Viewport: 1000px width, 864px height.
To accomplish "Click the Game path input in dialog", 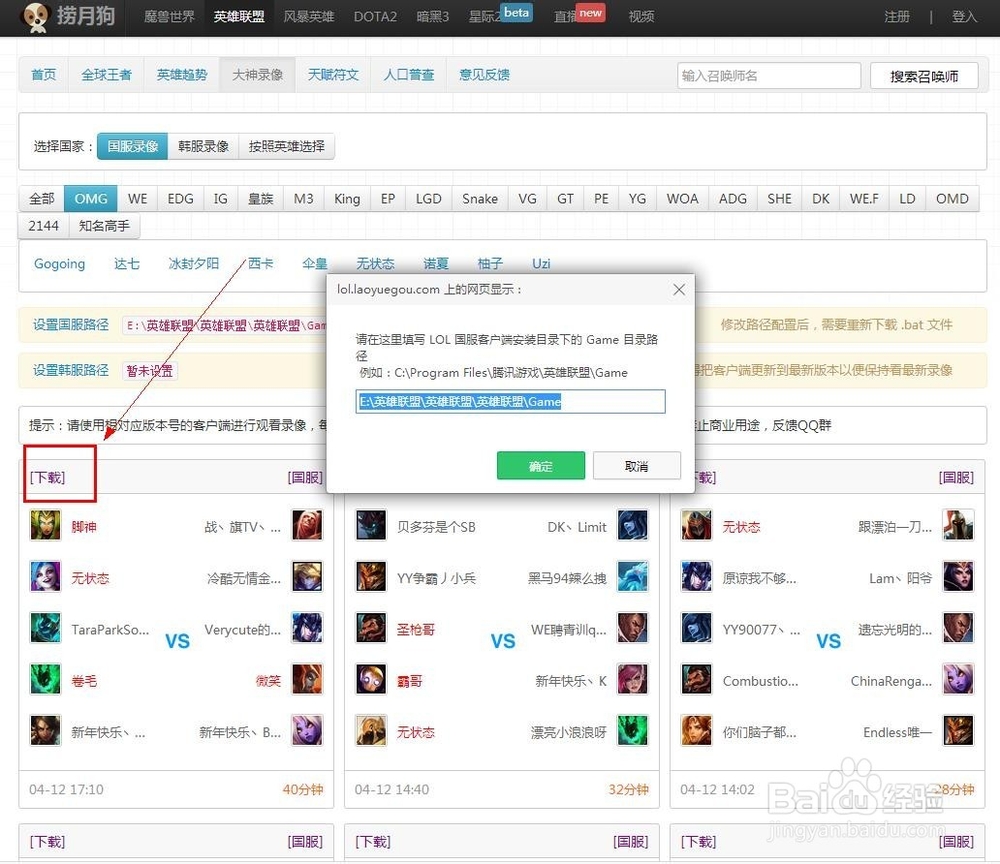I will pos(510,401).
